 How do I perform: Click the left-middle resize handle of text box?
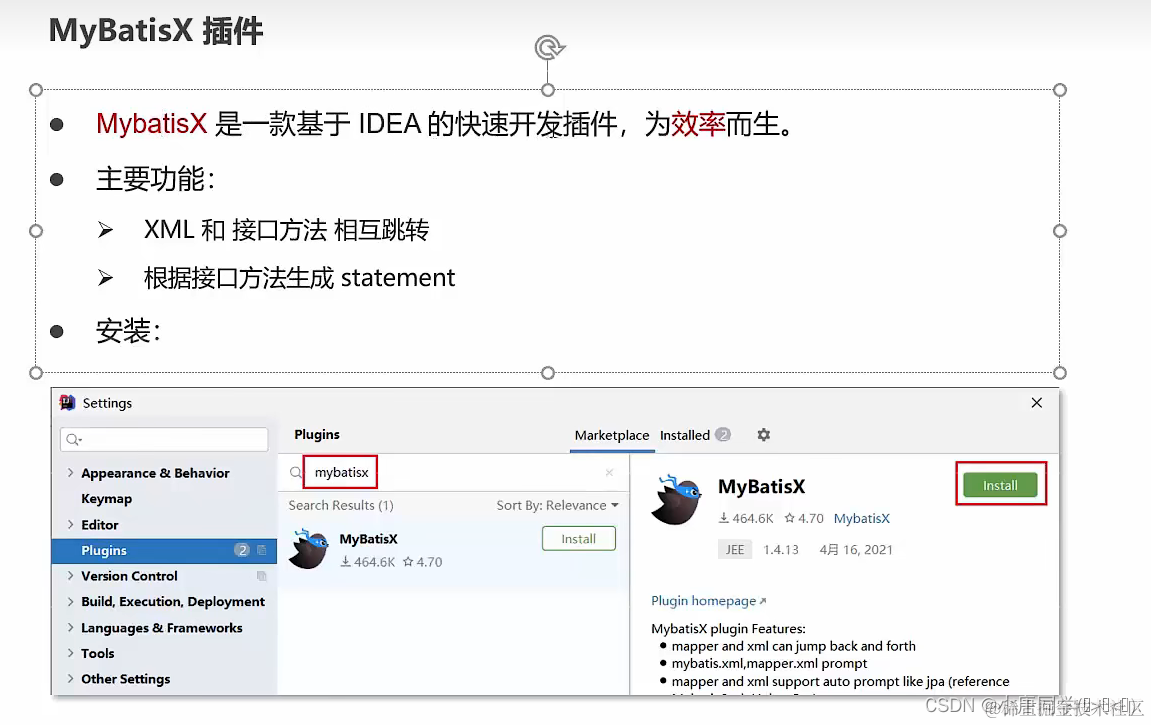click(x=35, y=231)
